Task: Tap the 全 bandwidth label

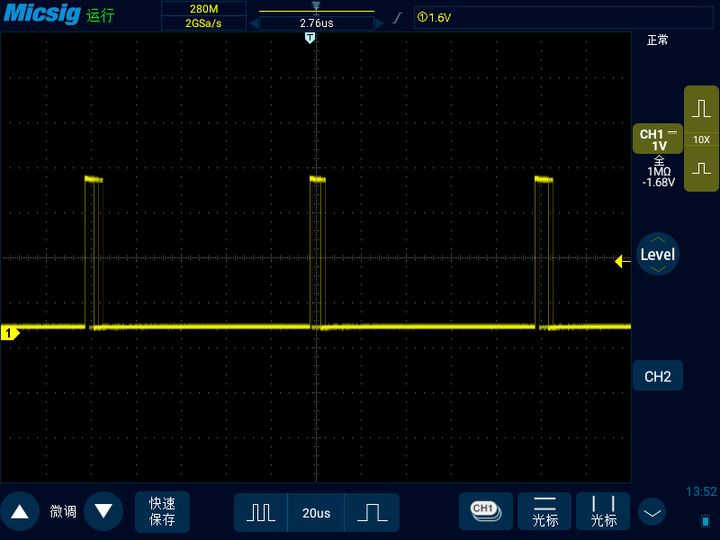Action: 659,161
